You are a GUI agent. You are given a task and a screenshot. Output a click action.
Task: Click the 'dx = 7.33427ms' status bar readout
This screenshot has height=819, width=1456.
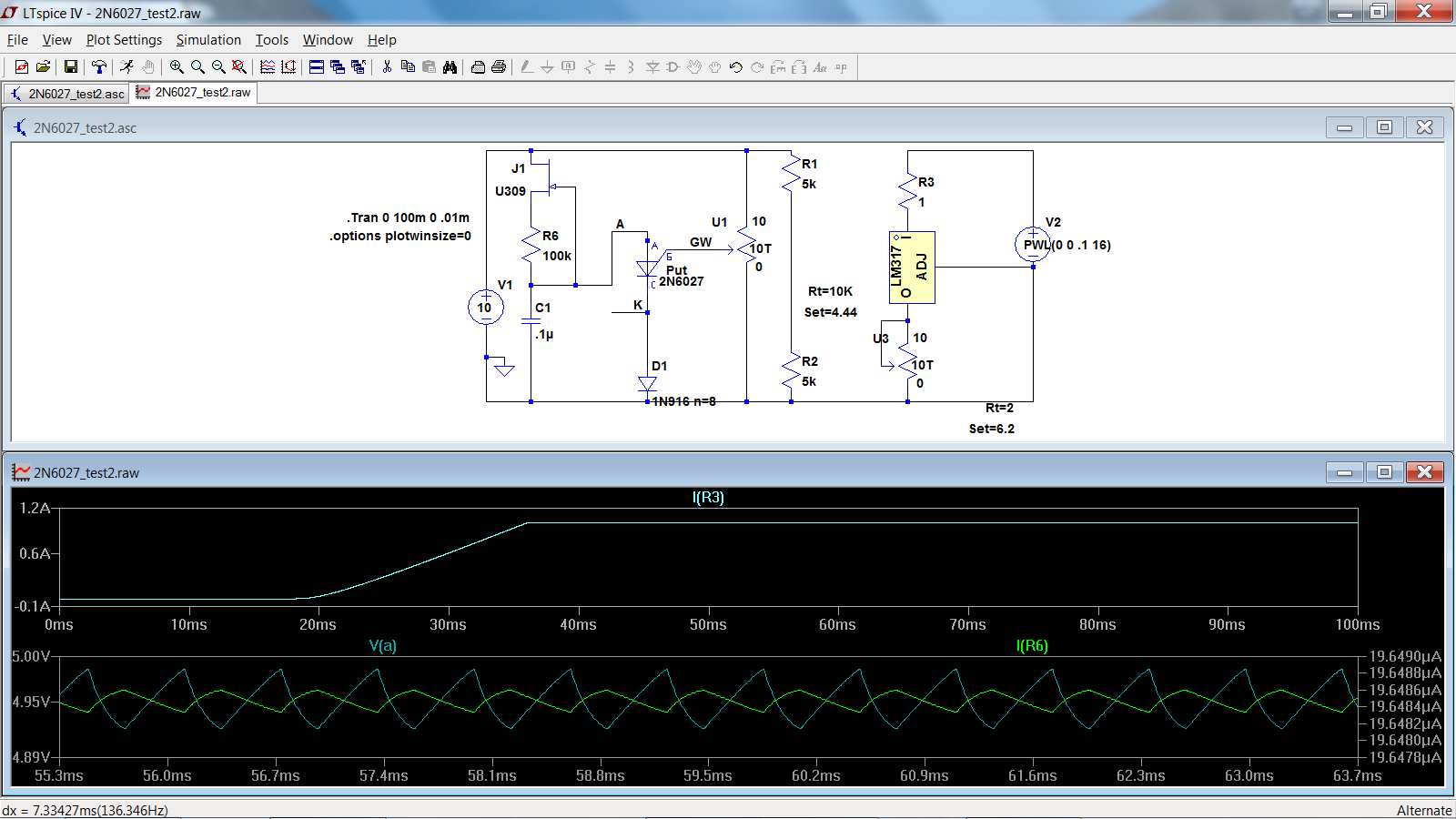[86, 810]
